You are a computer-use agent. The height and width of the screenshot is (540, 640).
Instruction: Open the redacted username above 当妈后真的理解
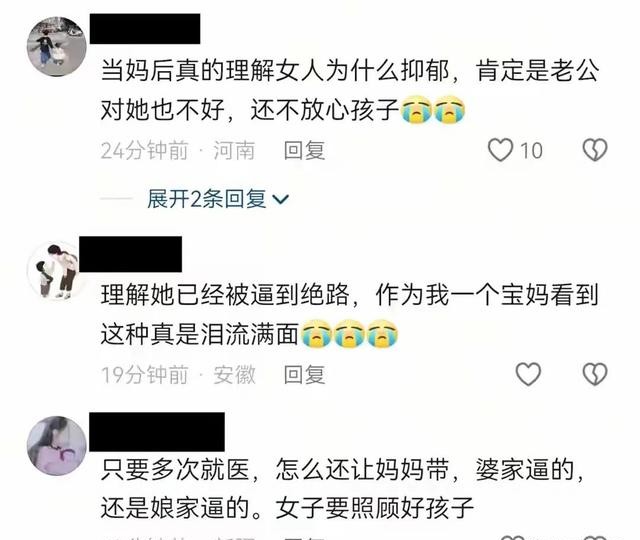point(145,29)
